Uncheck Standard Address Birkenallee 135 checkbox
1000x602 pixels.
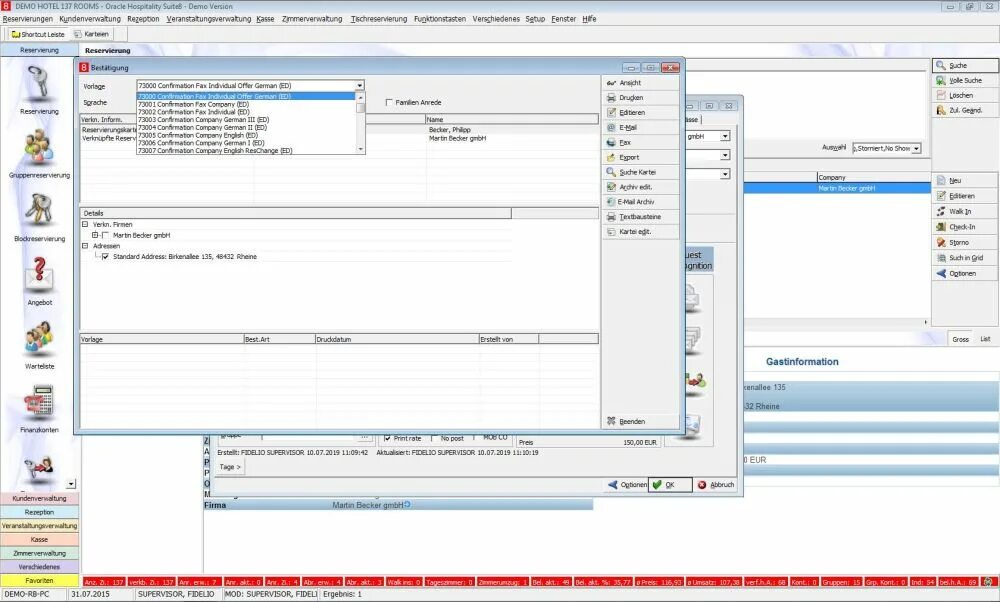coord(106,256)
